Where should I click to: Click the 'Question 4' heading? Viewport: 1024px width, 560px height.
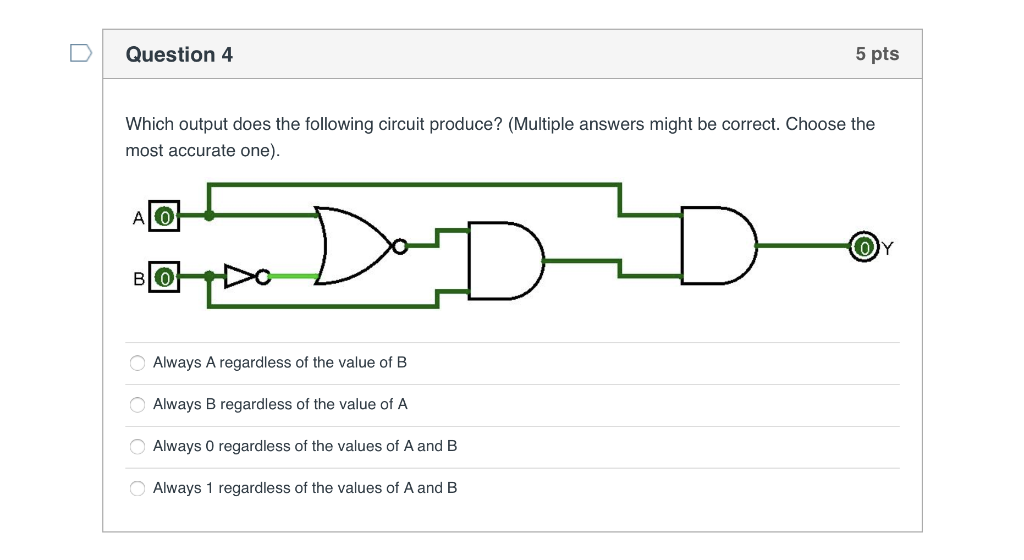179,54
